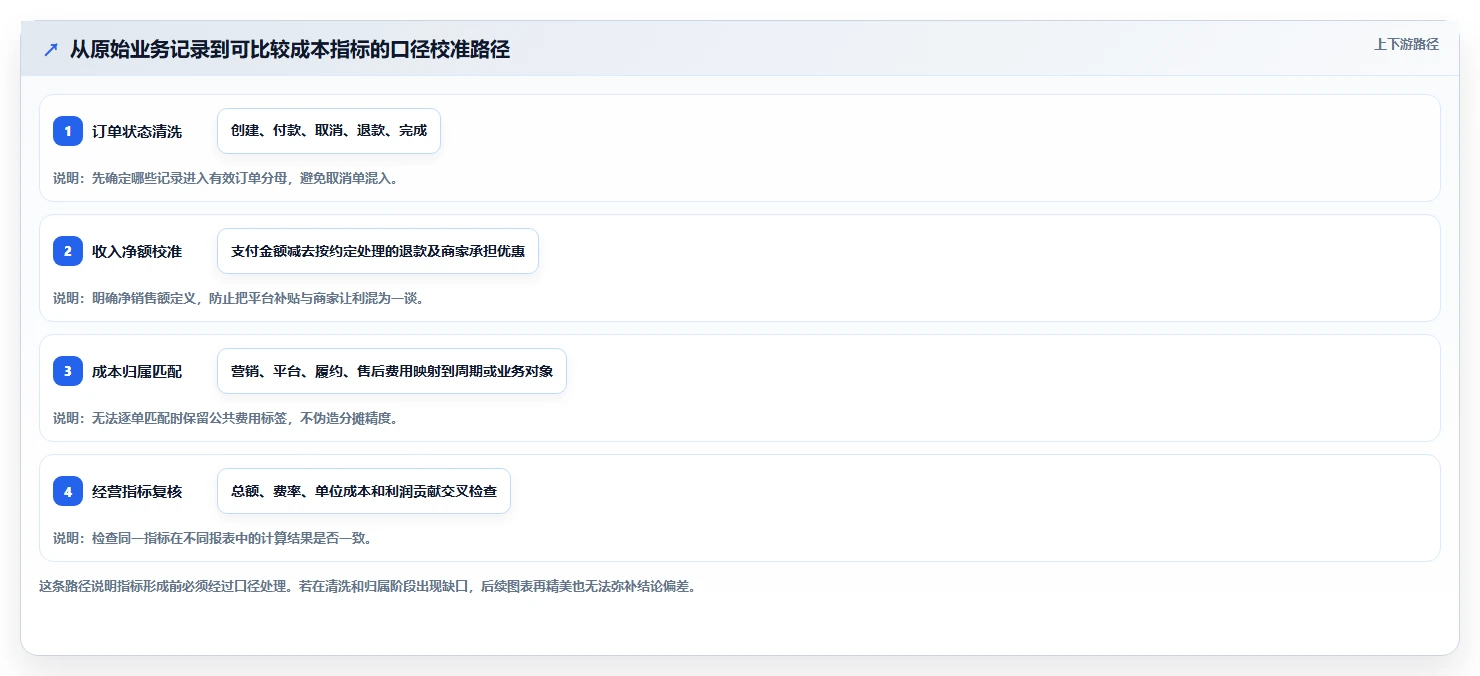1480x676 pixels.
Task: Click the 收入净额校准 step title
Action: [x=137, y=251]
